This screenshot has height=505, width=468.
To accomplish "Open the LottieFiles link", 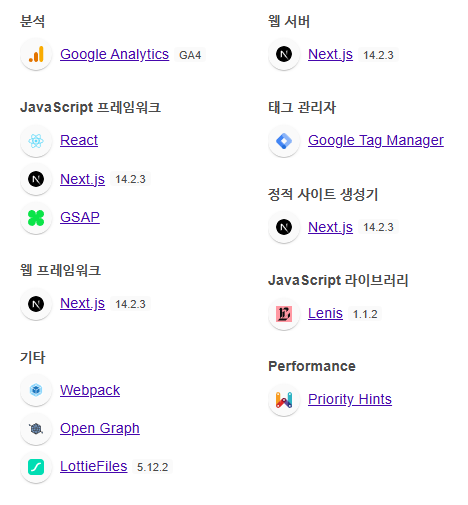I will point(94,466).
